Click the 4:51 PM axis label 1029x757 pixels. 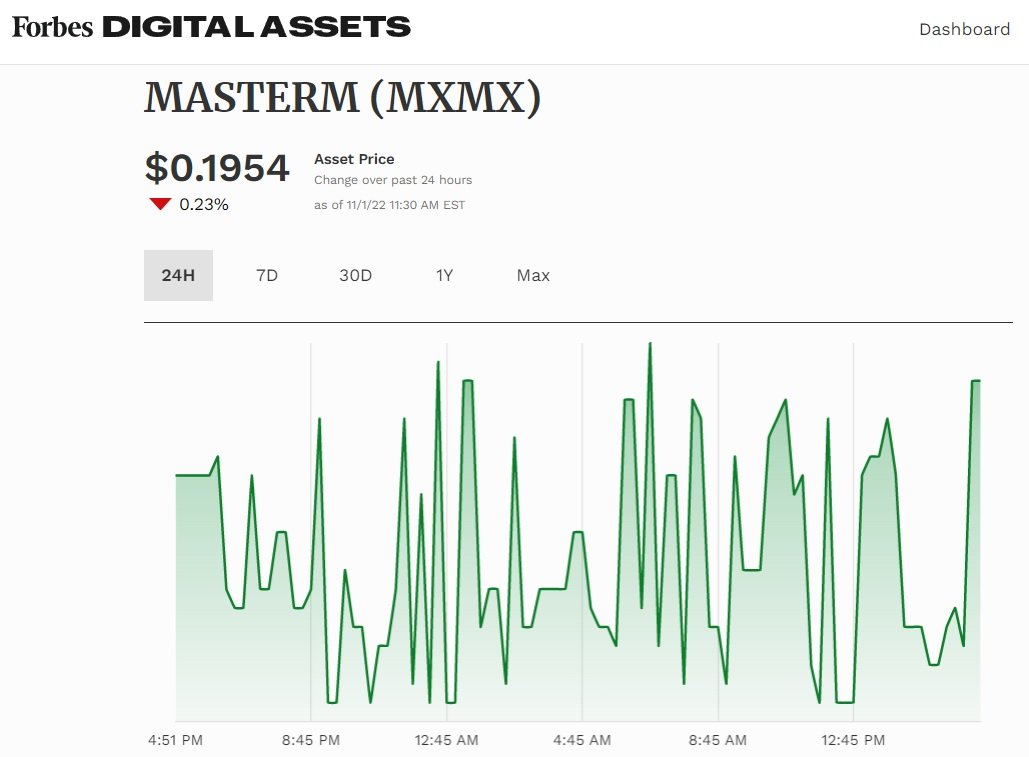(x=175, y=740)
